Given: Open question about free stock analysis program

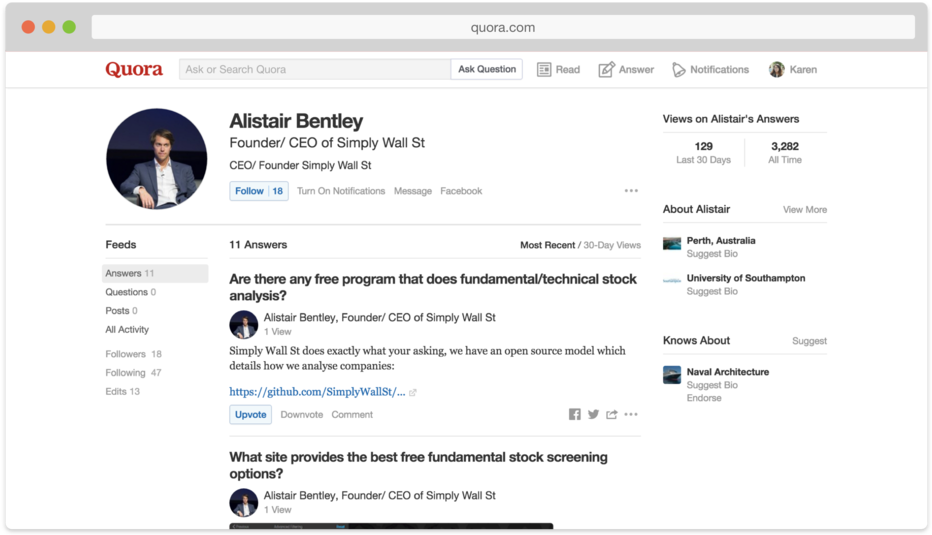Looking at the screenshot, I should tap(433, 287).
